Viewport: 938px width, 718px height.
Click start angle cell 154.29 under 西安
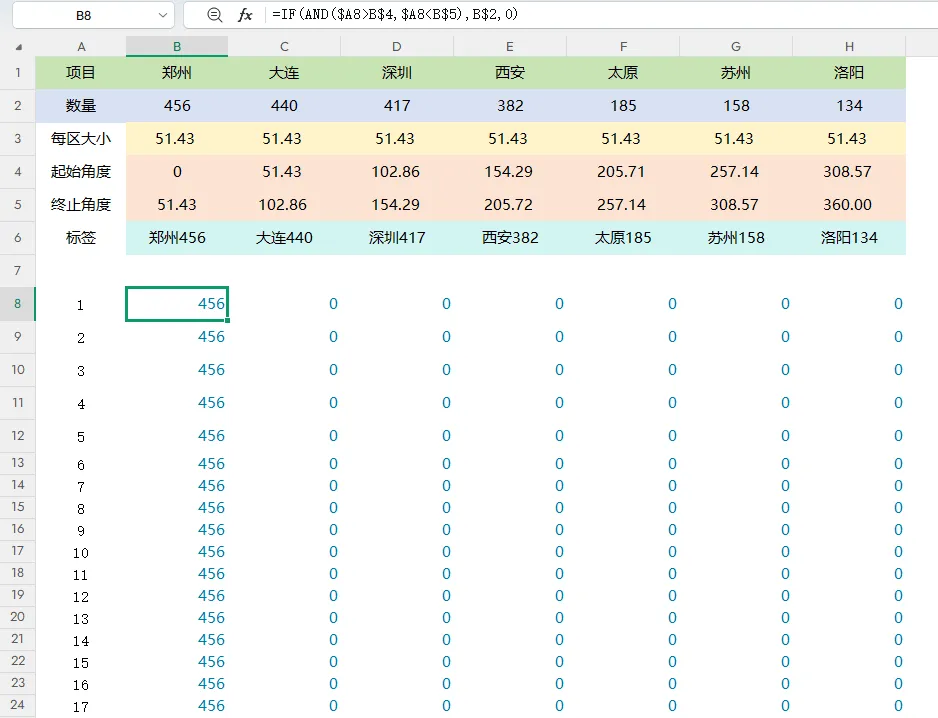click(x=510, y=172)
